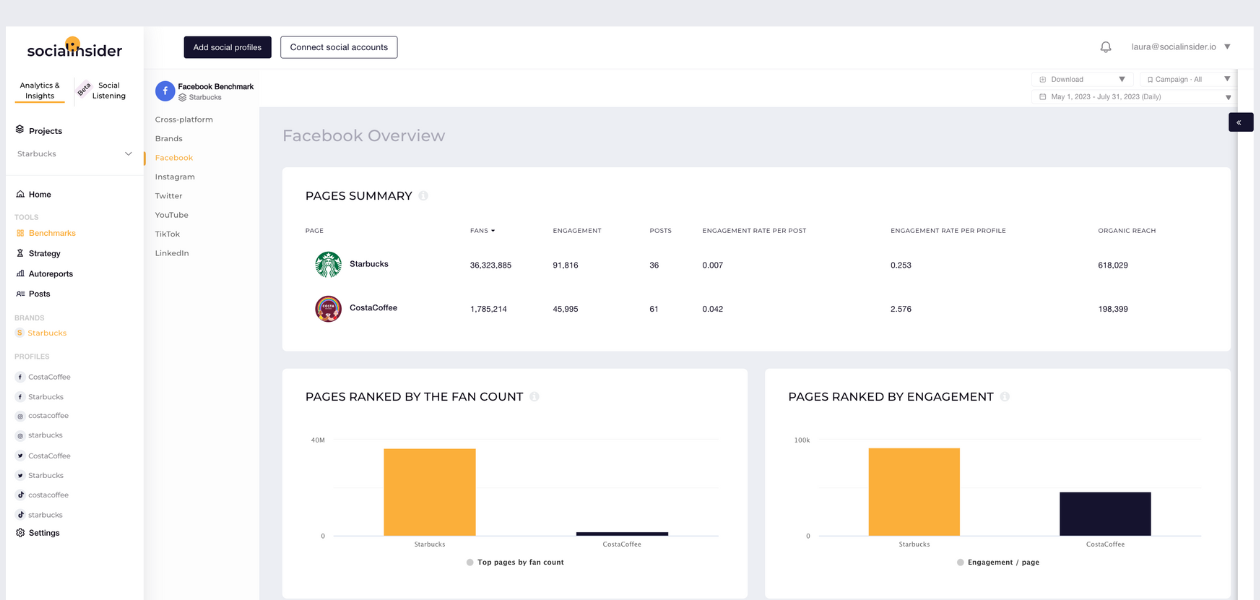Click the Strategy hourglass icon
Image resolution: width=1260 pixels, height=600 pixels.
[20, 253]
